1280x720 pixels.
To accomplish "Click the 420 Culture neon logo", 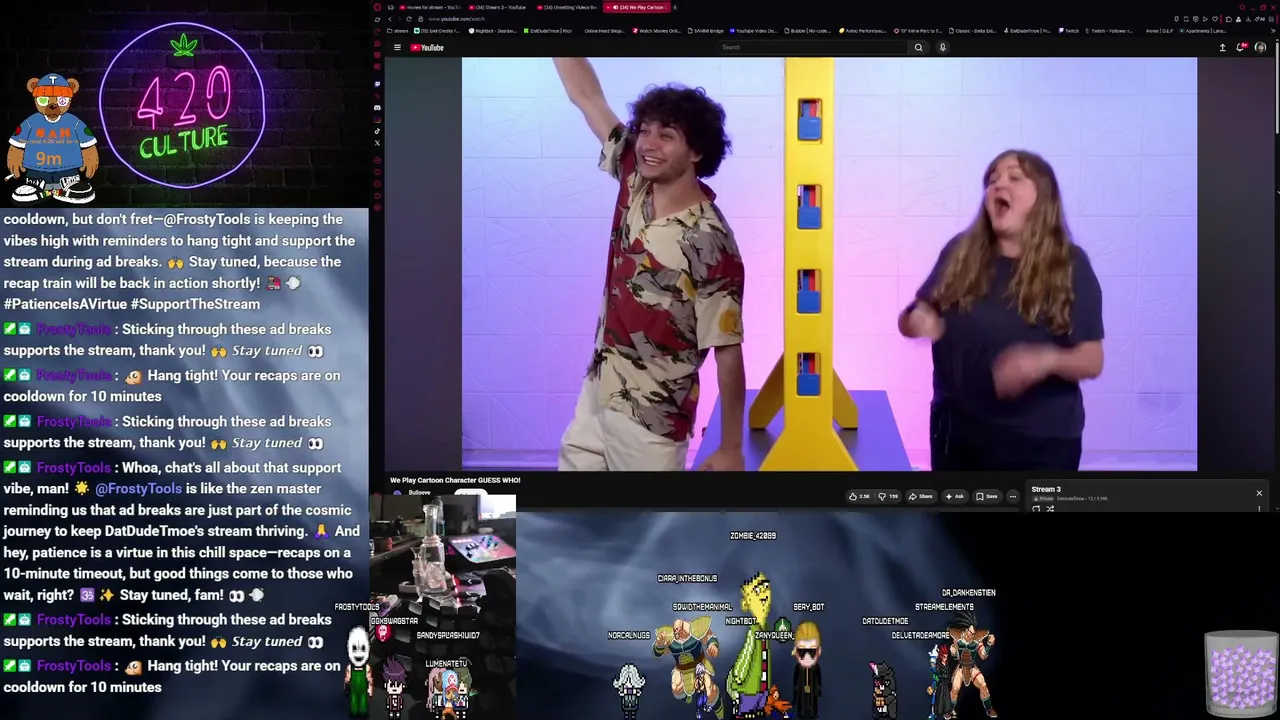I will 183,105.
